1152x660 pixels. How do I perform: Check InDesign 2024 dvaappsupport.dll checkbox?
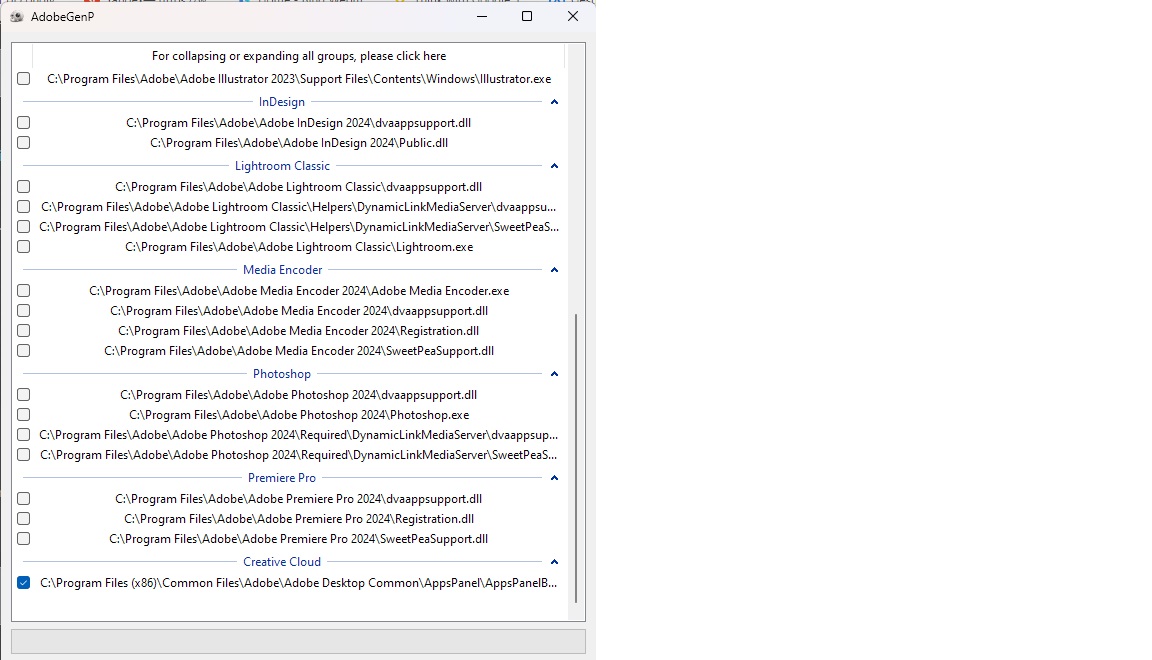tap(24, 123)
